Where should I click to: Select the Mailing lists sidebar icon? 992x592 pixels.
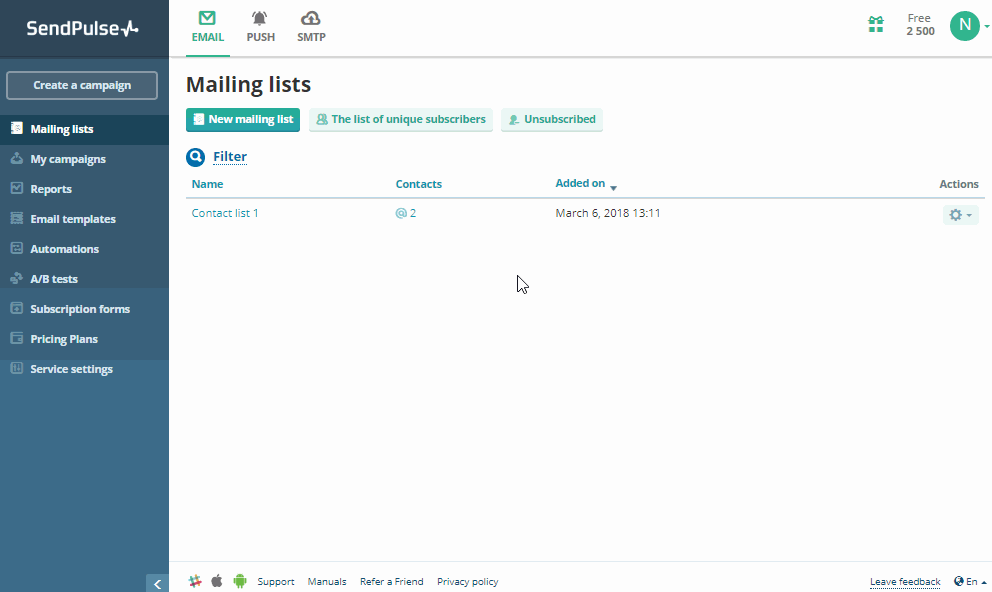[x=16, y=129]
